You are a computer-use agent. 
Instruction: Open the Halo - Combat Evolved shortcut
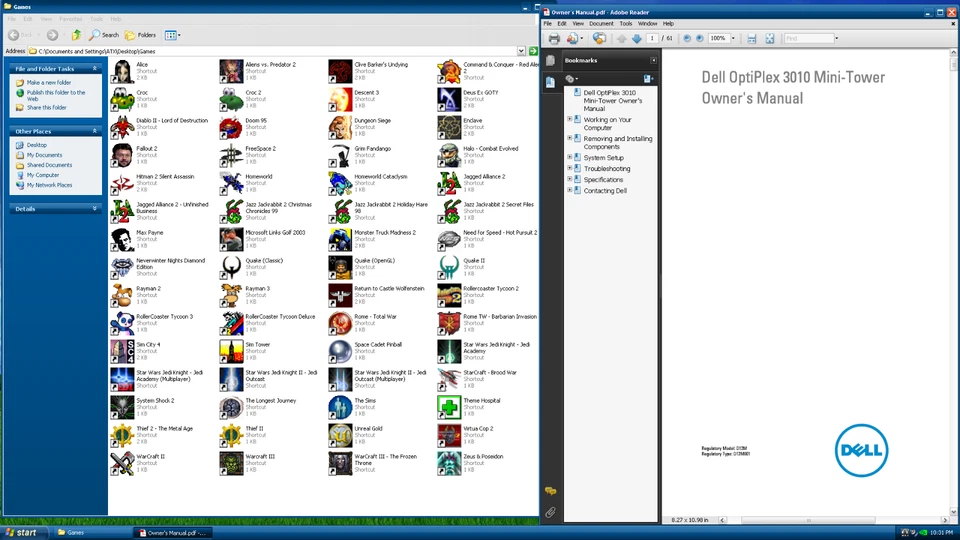pos(449,156)
